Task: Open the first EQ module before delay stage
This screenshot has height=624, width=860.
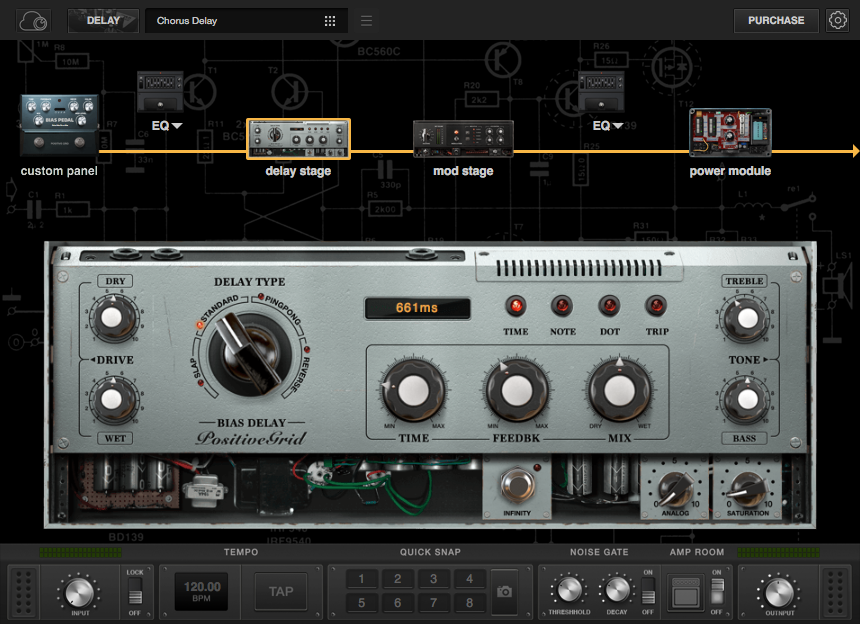Action: click(x=160, y=92)
